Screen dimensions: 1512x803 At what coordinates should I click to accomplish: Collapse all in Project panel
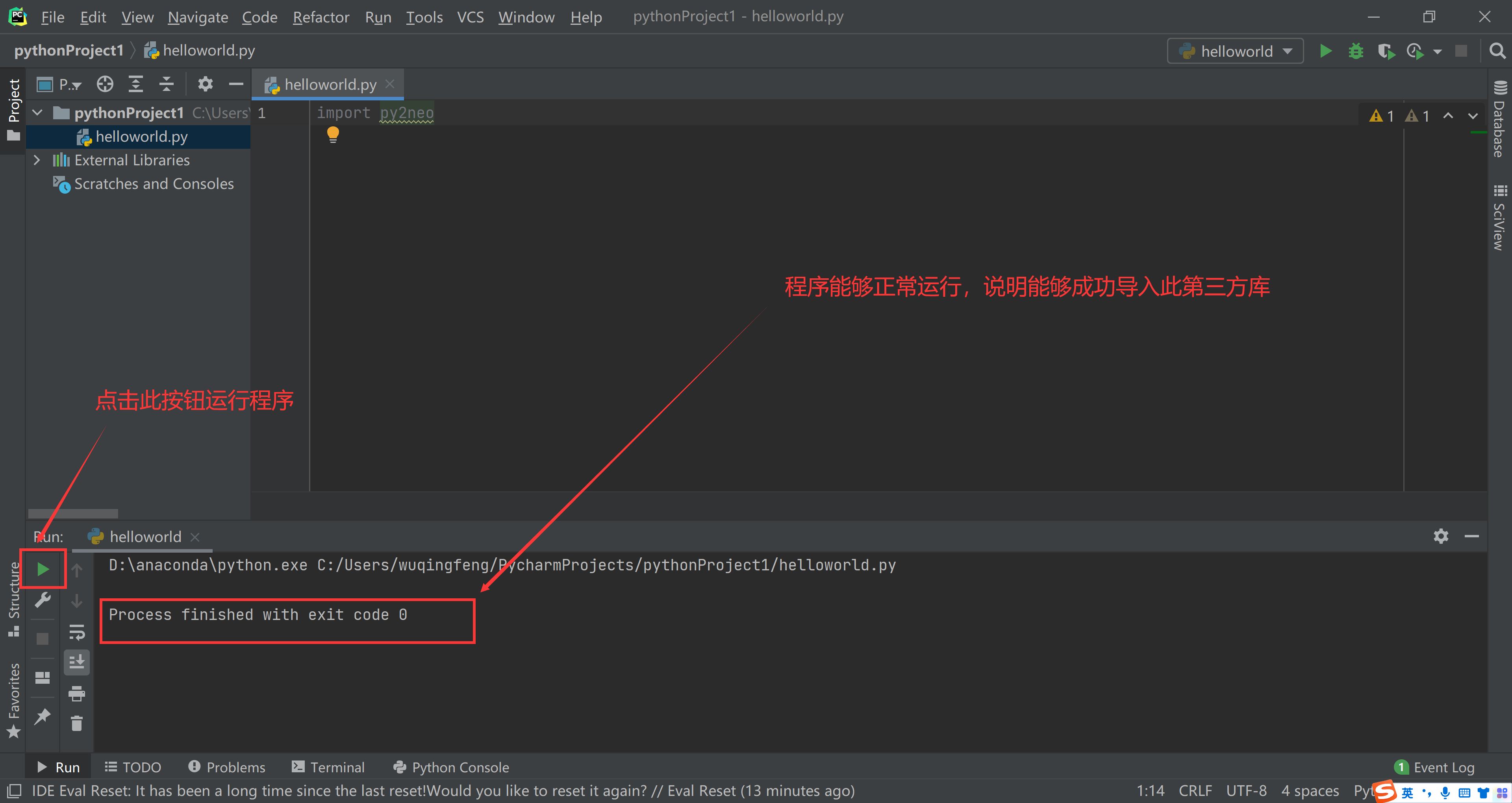(167, 84)
